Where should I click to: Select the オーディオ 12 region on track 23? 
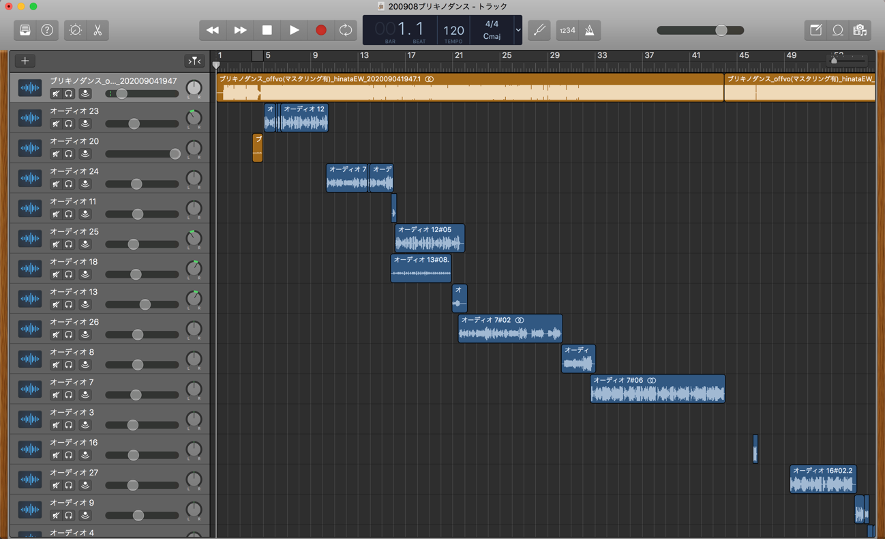pyautogui.click(x=304, y=118)
